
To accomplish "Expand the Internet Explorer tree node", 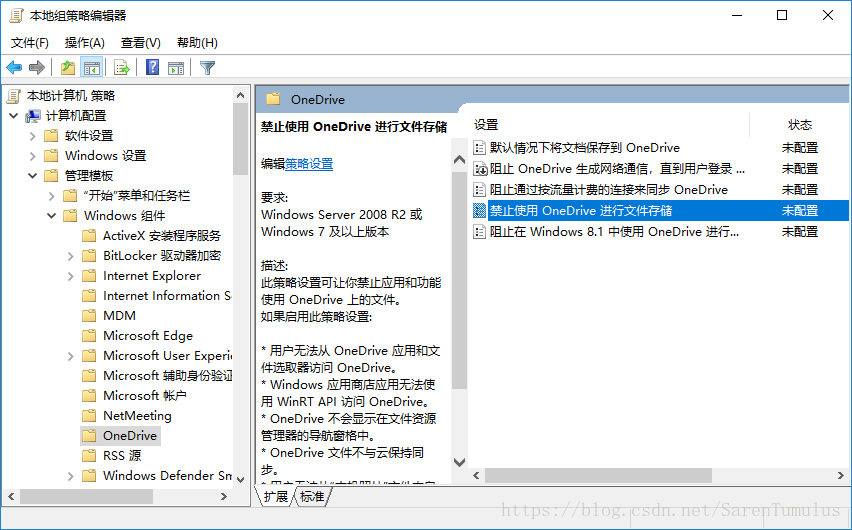I will pyautogui.click(x=71, y=276).
